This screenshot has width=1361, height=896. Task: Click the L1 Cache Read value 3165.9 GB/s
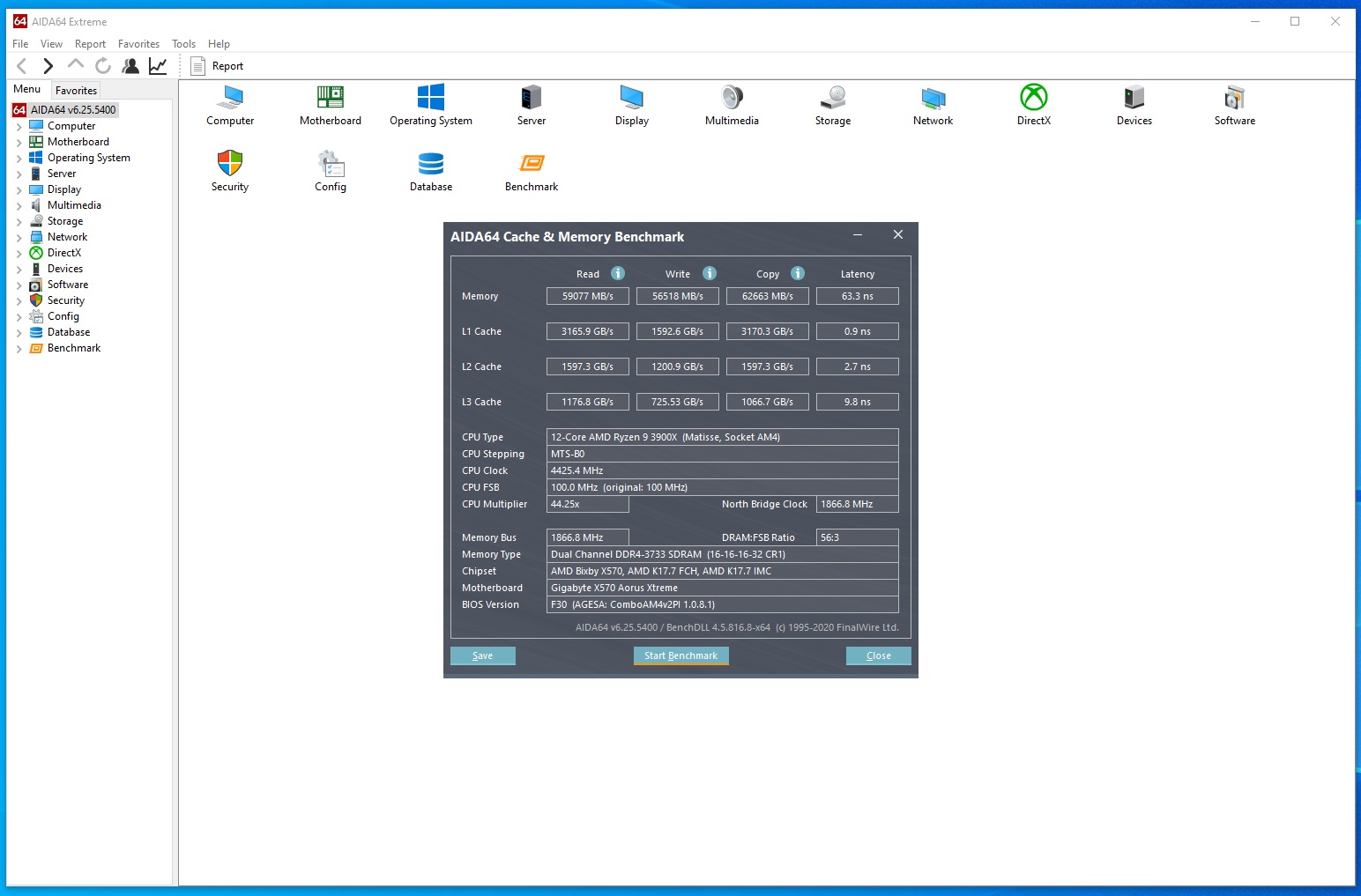click(x=588, y=331)
